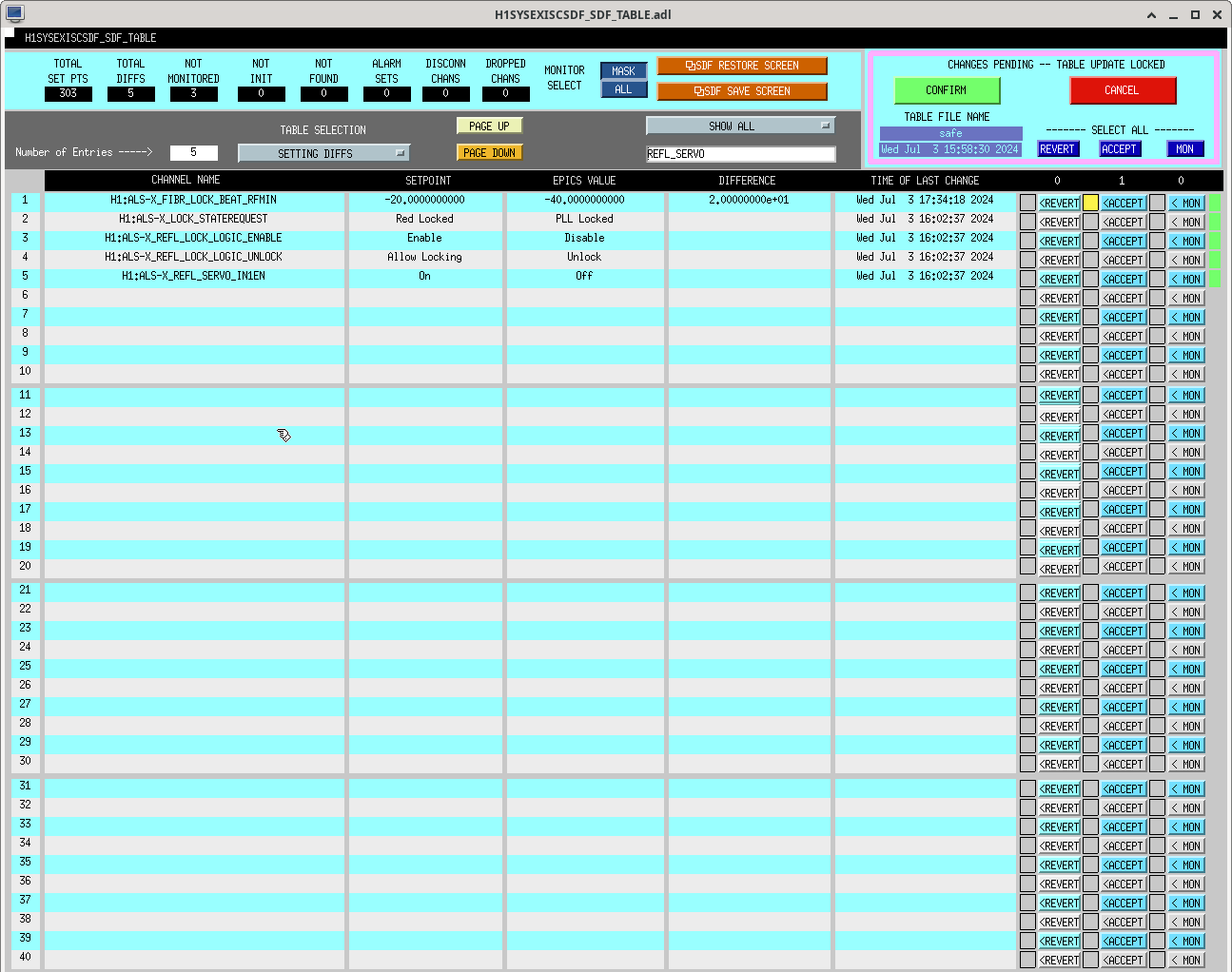The image size is (1232, 972).
Task: Click the related-display icon on SDF RESTORE SCREEN
Action: 691,66
